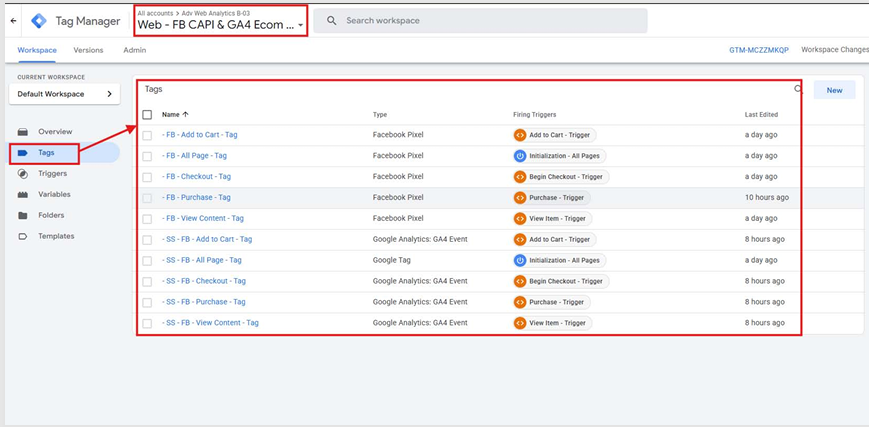The image size is (869, 427).
Task: Click trigger icon in FB - Add to Cart row
Action: coord(519,135)
